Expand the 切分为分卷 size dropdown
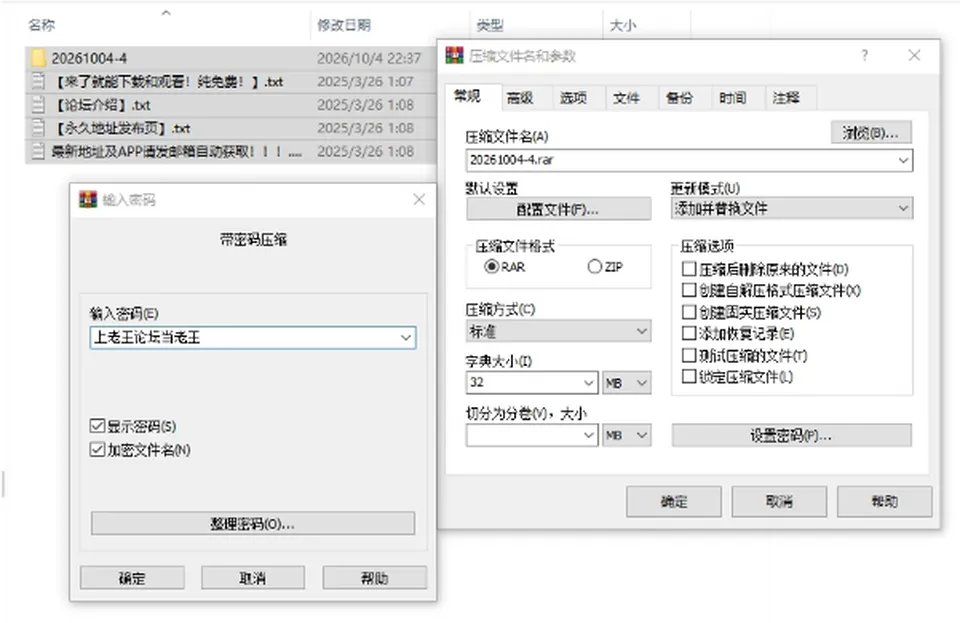Image resolution: width=960 pixels, height=623 pixels. (x=588, y=435)
